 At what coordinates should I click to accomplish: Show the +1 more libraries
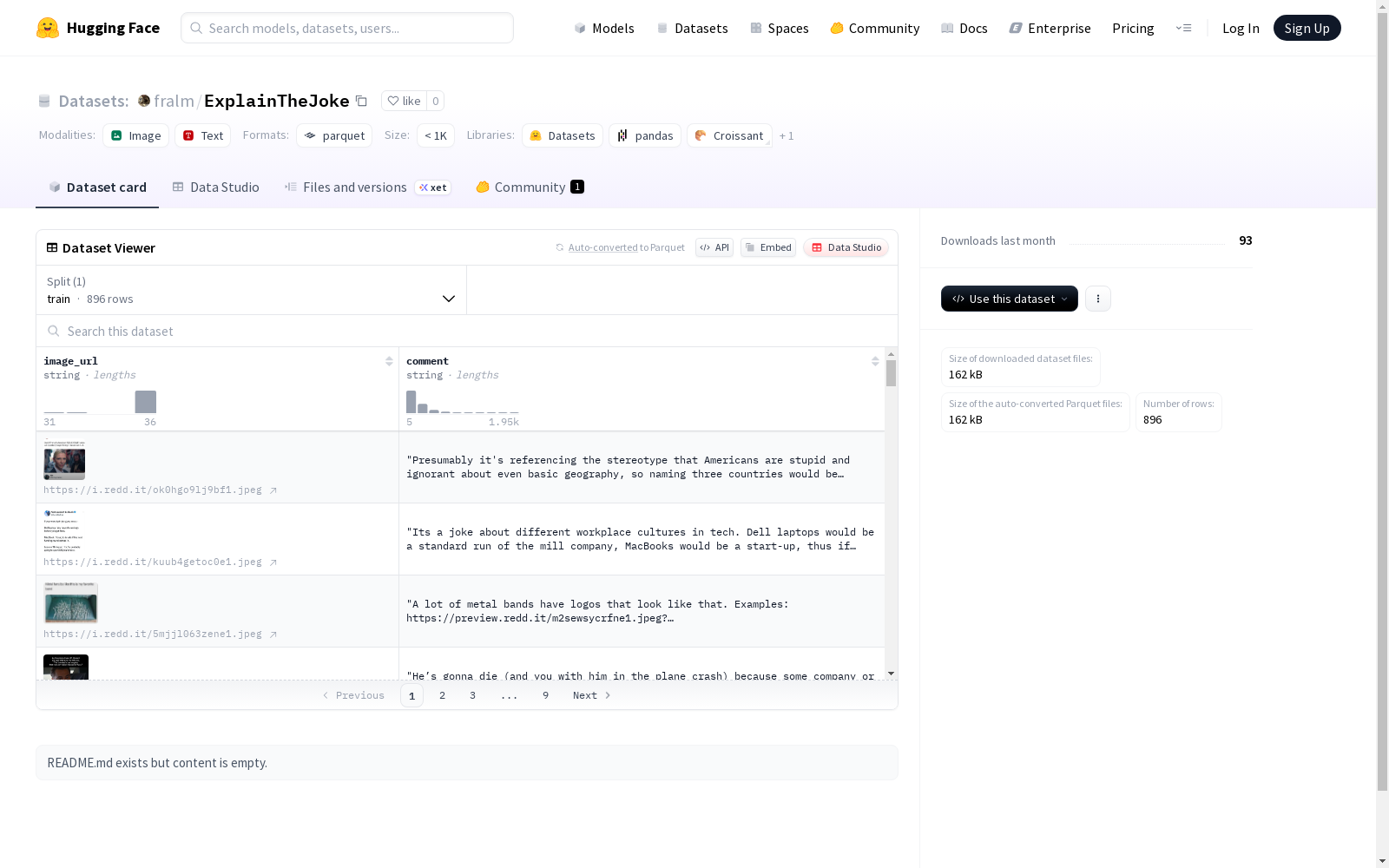coord(787,135)
